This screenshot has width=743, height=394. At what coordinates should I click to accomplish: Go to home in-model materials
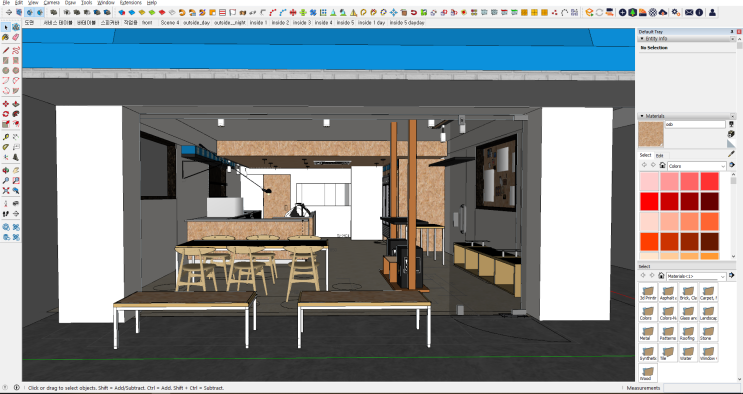tap(662, 165)
